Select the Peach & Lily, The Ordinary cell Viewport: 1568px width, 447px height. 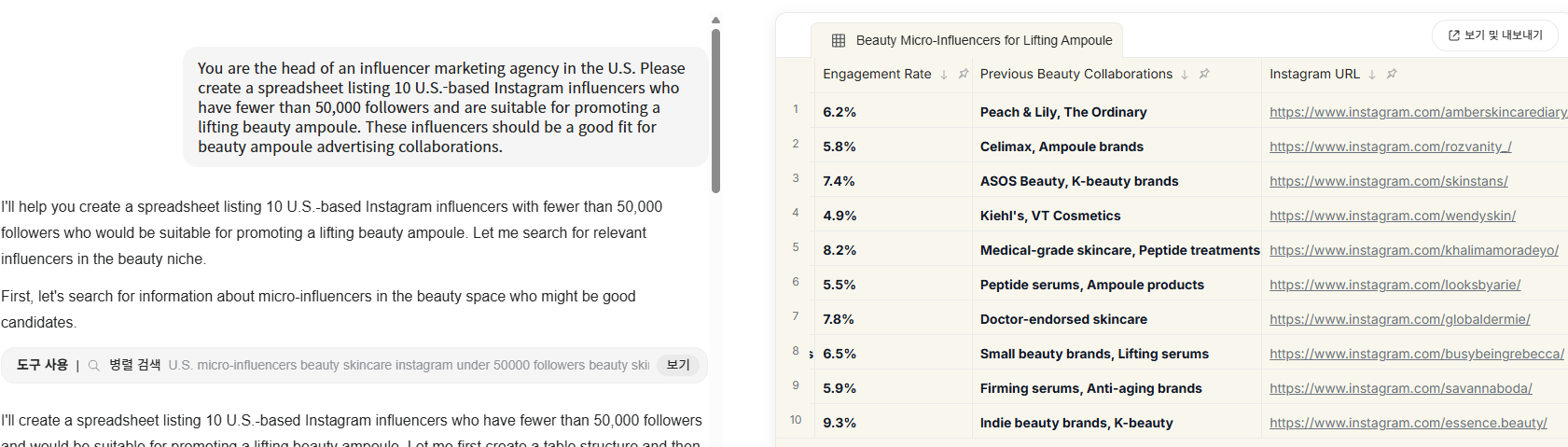pos(1063,112)
